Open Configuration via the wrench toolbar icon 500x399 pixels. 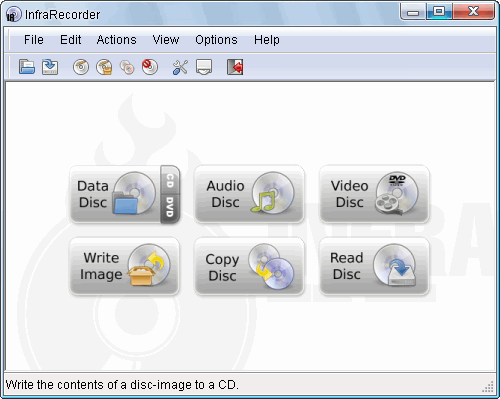tap(180, 67)
